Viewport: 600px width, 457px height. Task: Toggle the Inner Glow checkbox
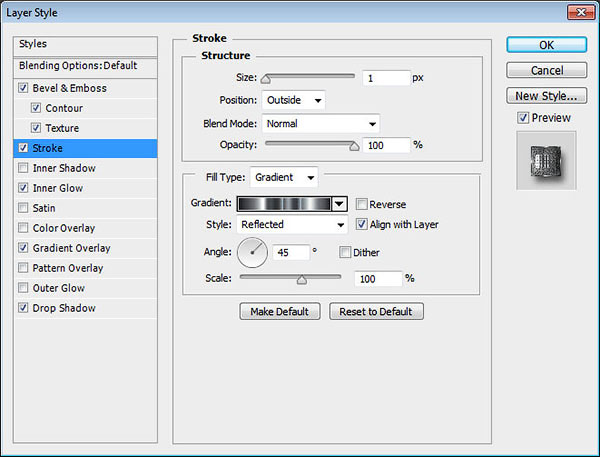pyautogui.click(x=23, y=188)
